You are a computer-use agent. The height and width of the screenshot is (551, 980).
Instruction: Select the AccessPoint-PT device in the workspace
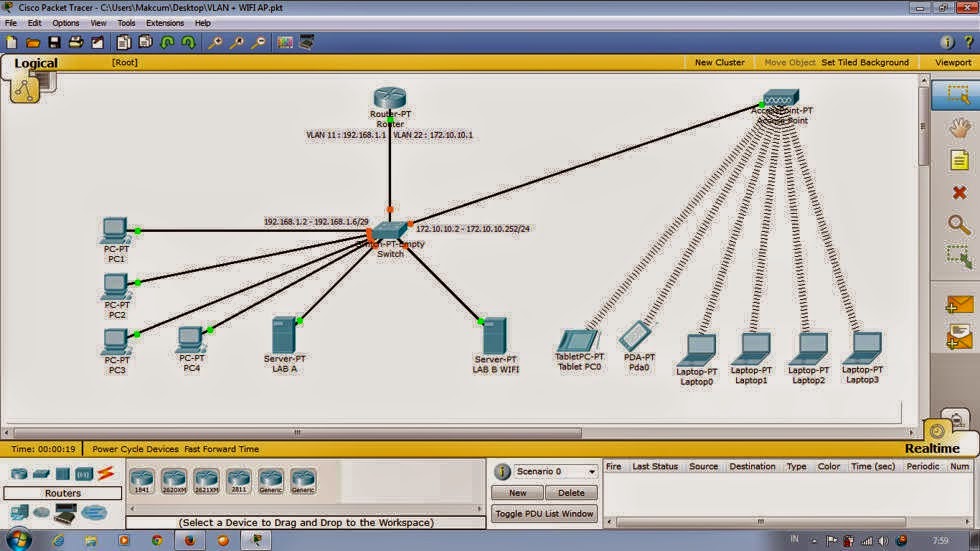click(x=781, y=98)
